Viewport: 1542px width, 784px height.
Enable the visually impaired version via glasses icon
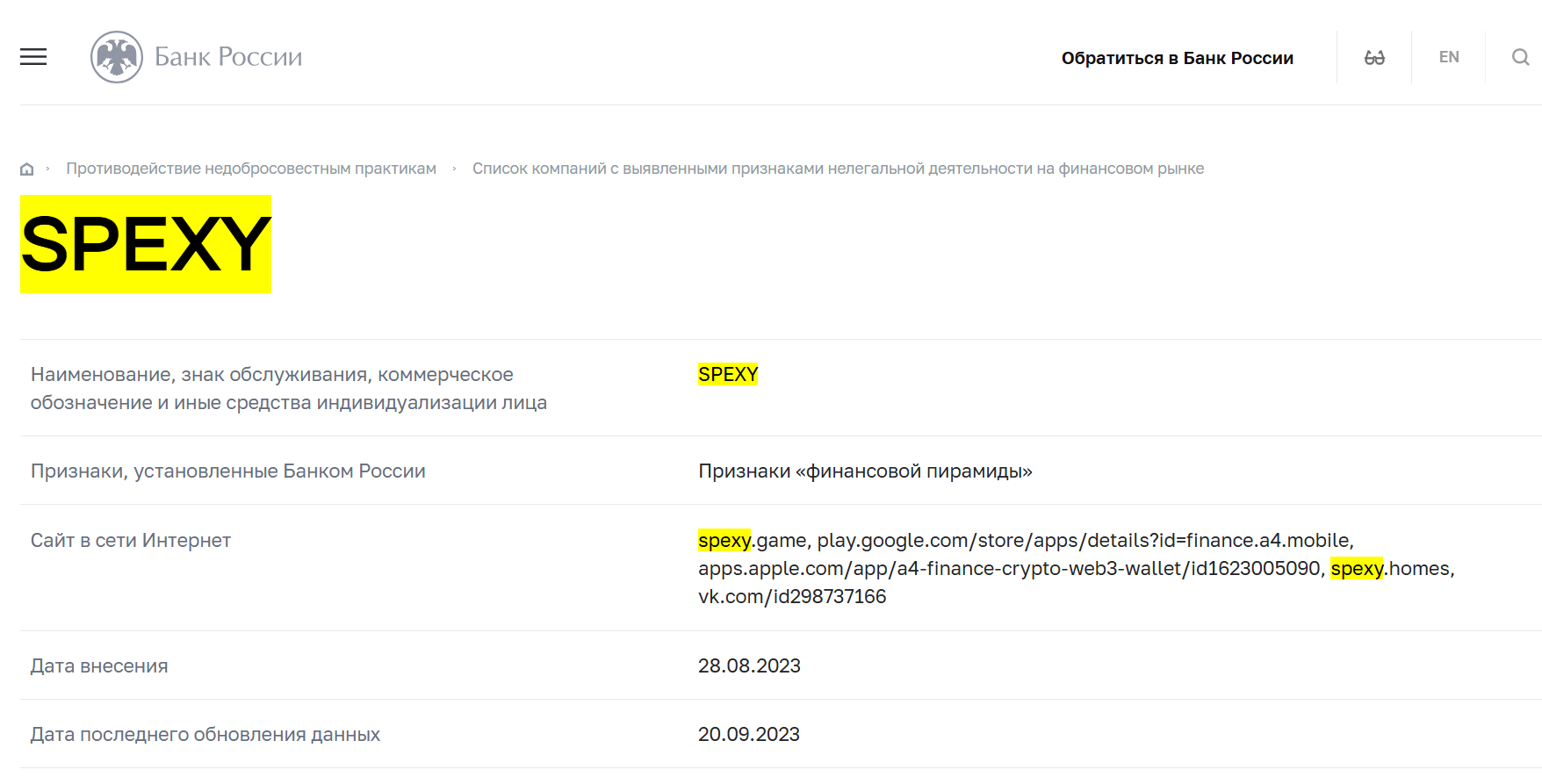[1374, 57]
